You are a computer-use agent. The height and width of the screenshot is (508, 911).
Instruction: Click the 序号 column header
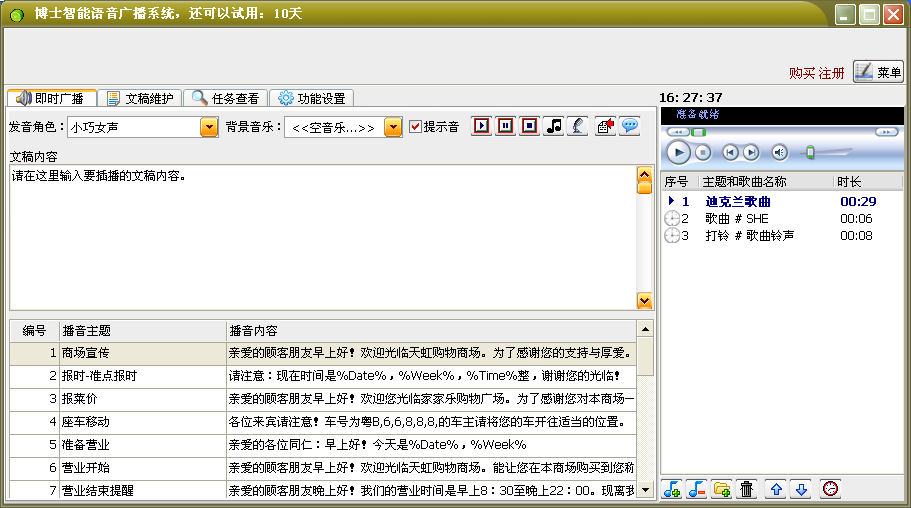coord(680,182)
